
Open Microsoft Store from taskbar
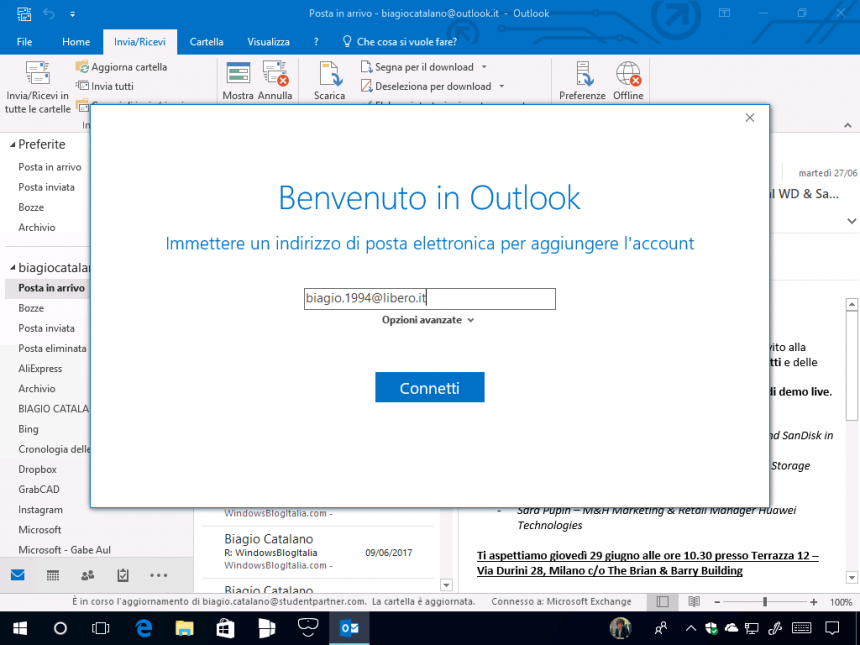click(x=225, y=628)
